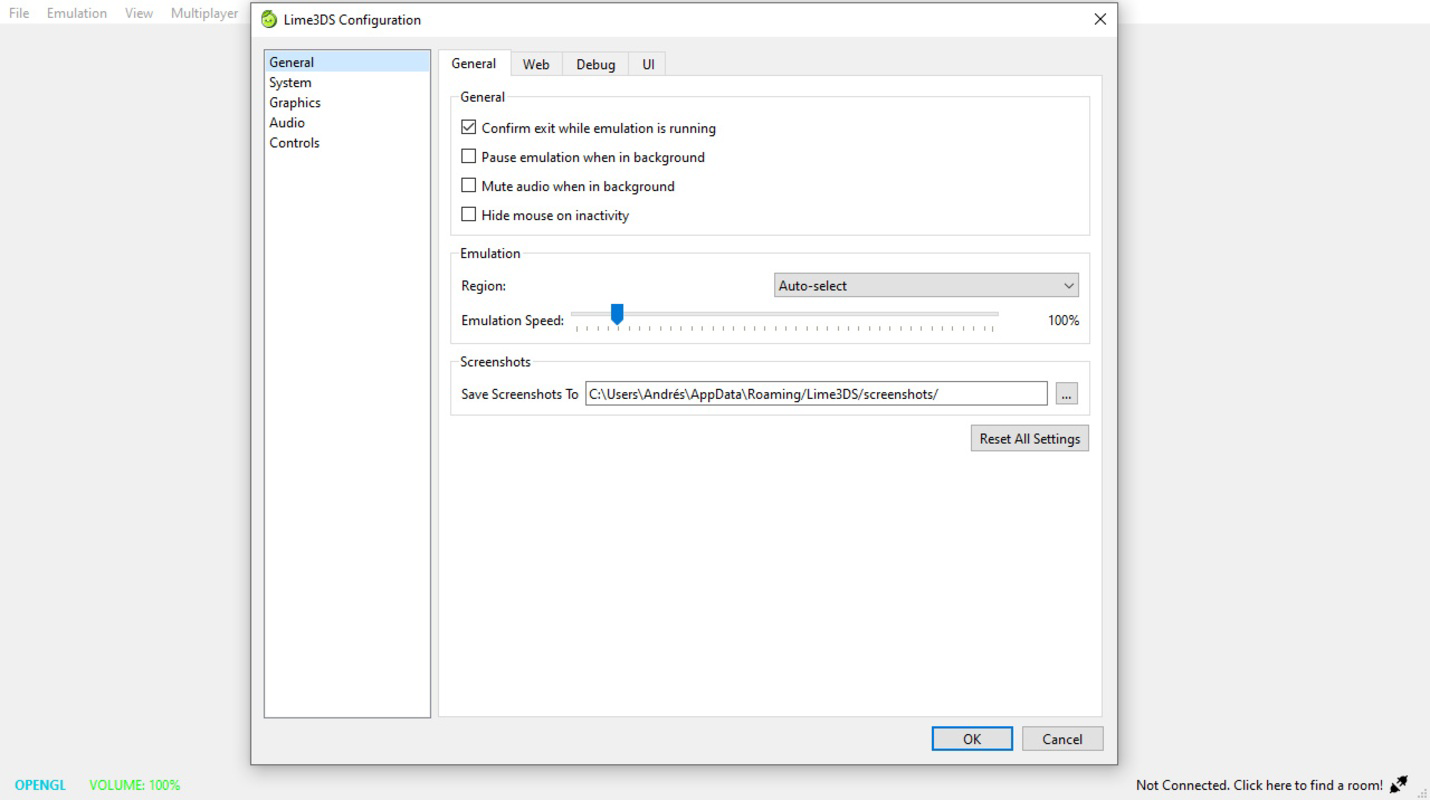
Task: Click the OPENGL status bar indicator
Action: pos(40,785)
